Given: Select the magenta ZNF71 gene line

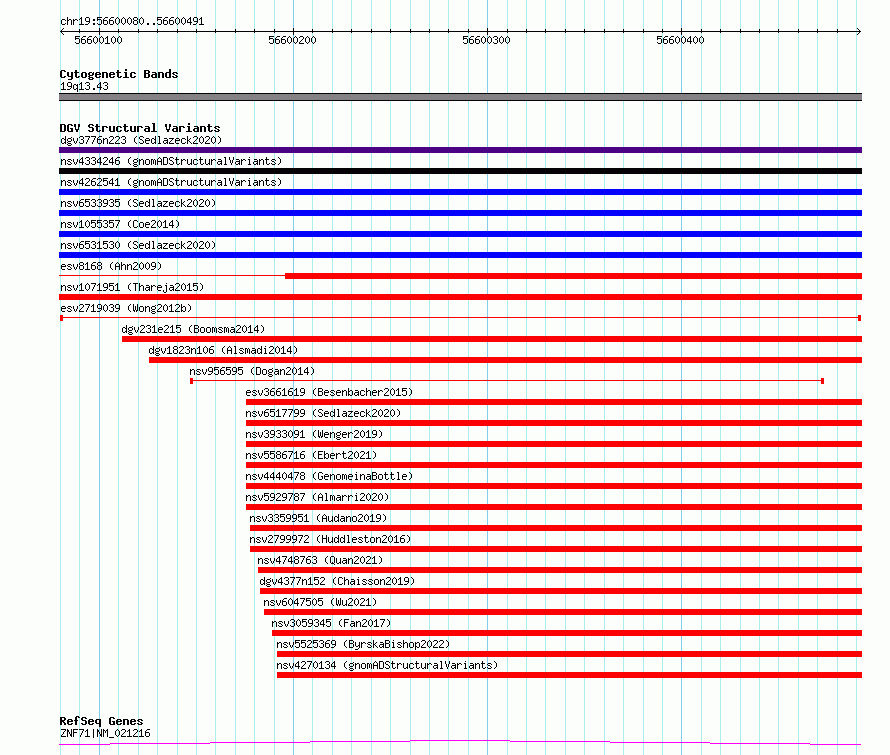Looking at the screenshot, I should (460, 742).
